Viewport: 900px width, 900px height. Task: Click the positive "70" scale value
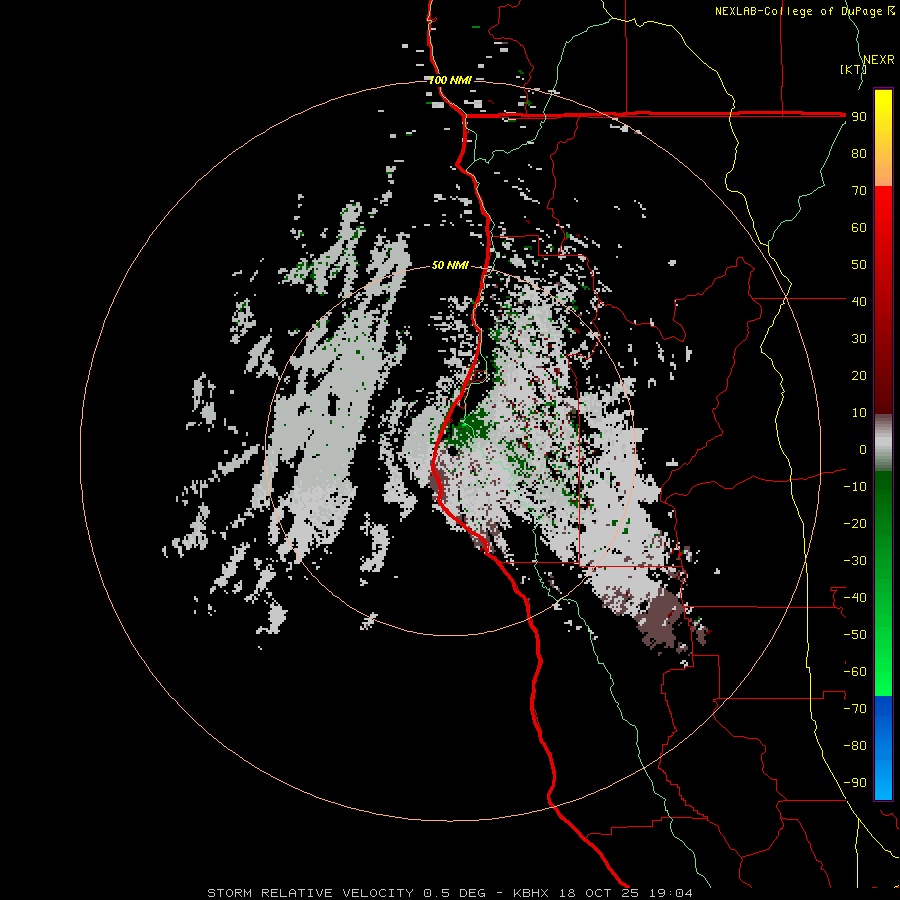click(859, 191)
